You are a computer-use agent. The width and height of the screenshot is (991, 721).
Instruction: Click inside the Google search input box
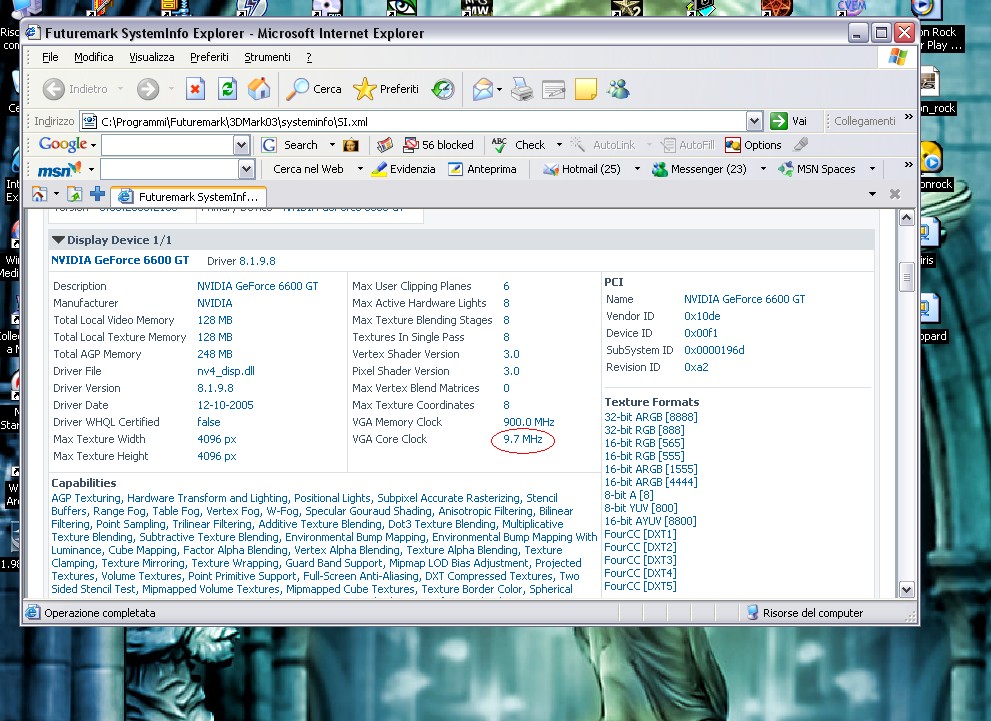pos(167,145)
